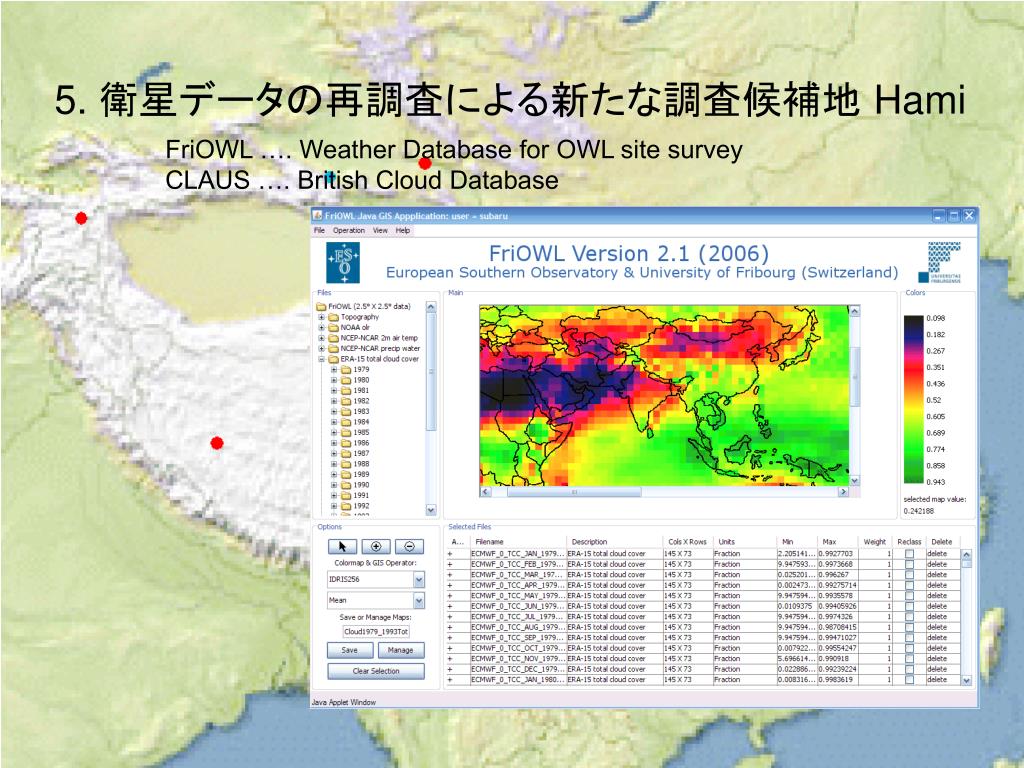1024x768 pixels.
Task: Open the Mean GIS operator dropdown
Action: (x=419, y=600)
